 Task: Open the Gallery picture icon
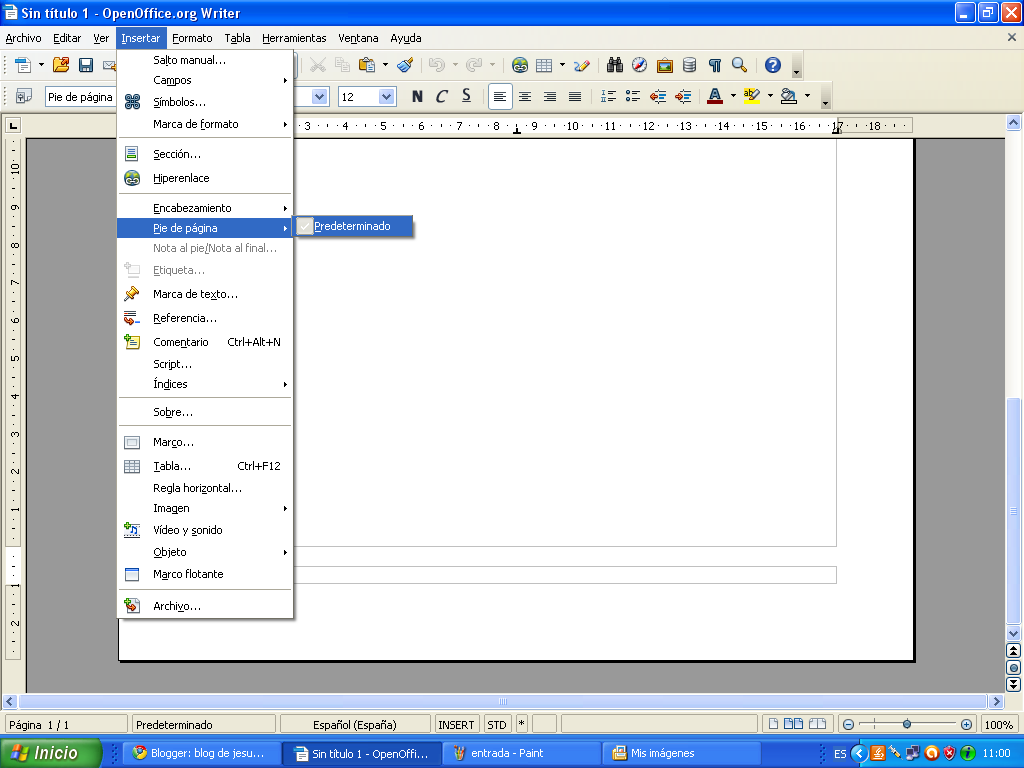pos(664,65)
